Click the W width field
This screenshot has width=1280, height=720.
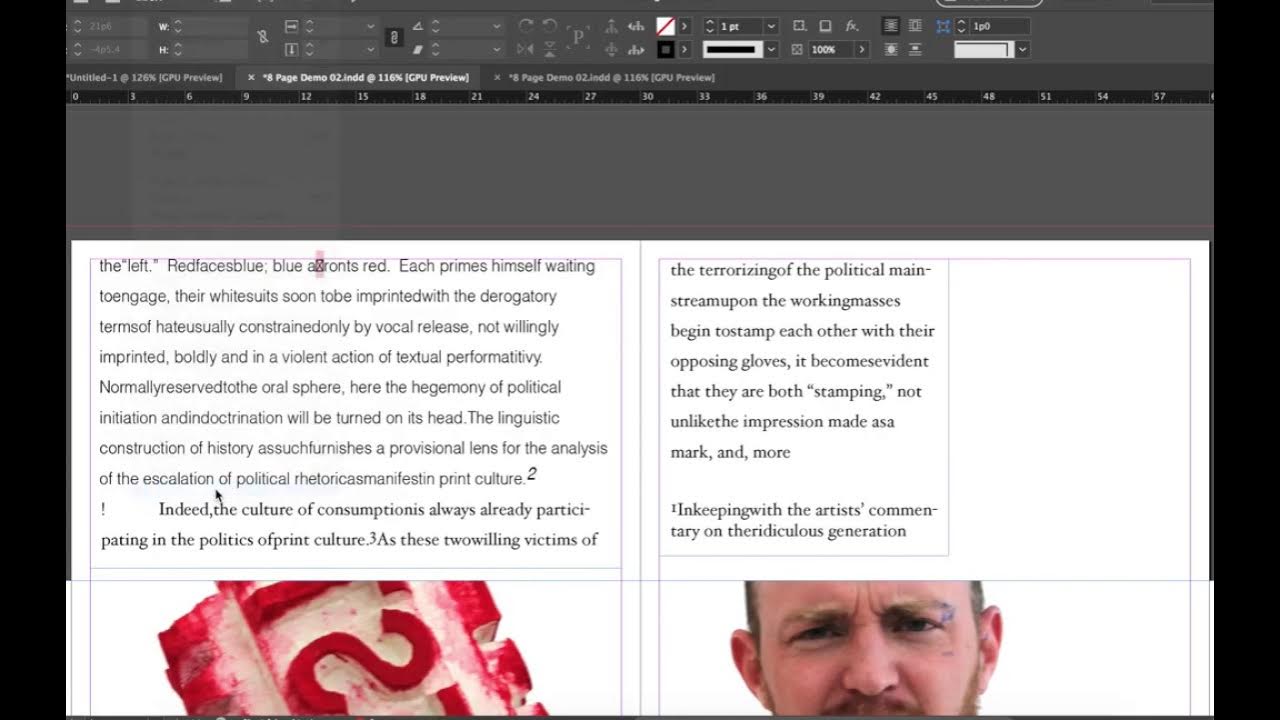(x=216, y=26)
